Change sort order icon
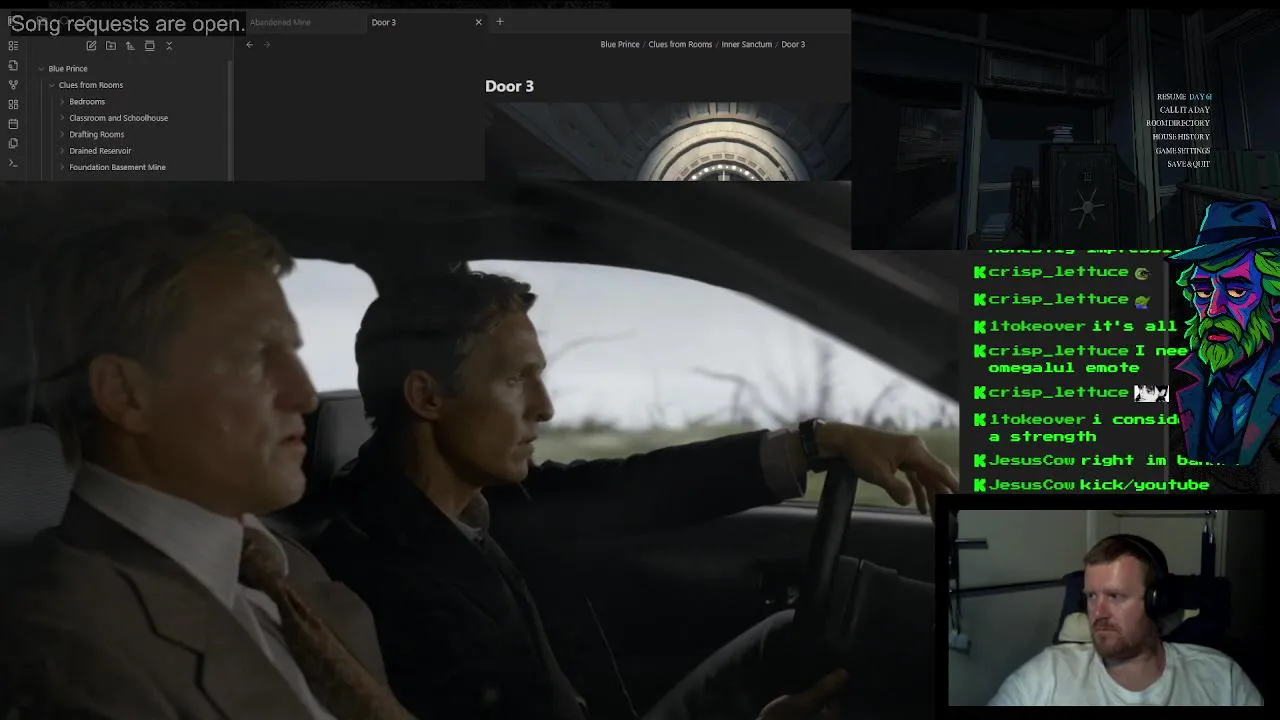 click(x=130, y=45)
